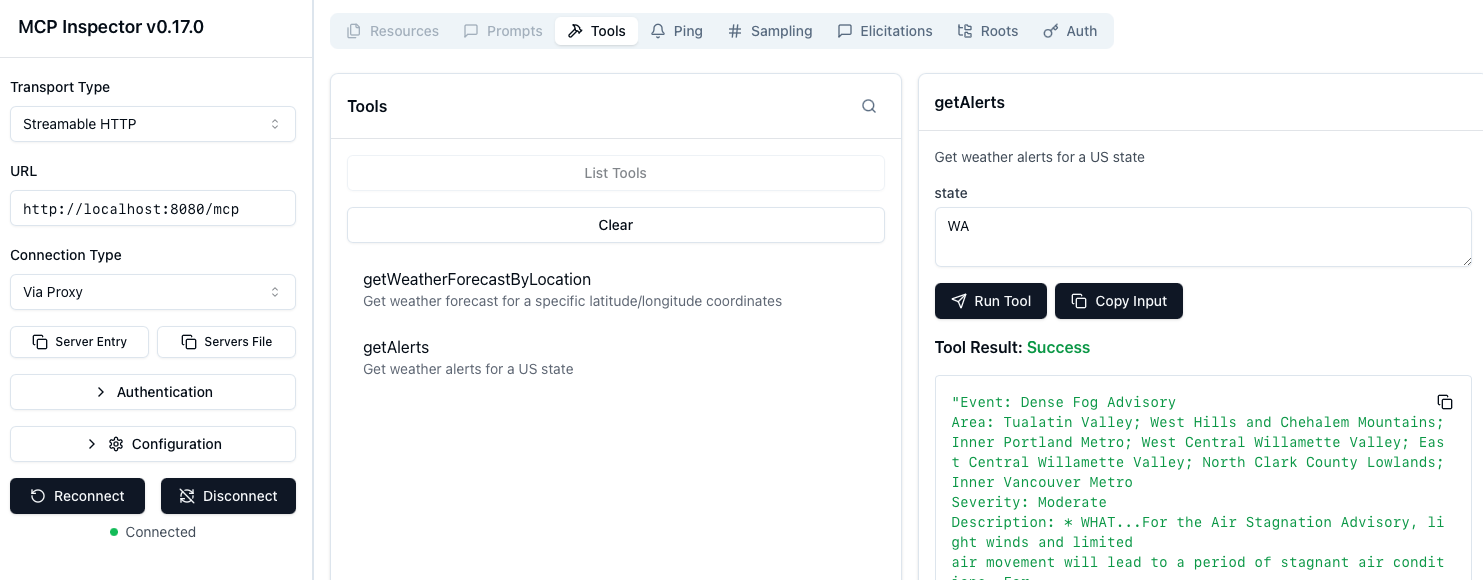The image size is (1483, 580).
Task: Disconnect from the MCP server
Action: [228, 496]
